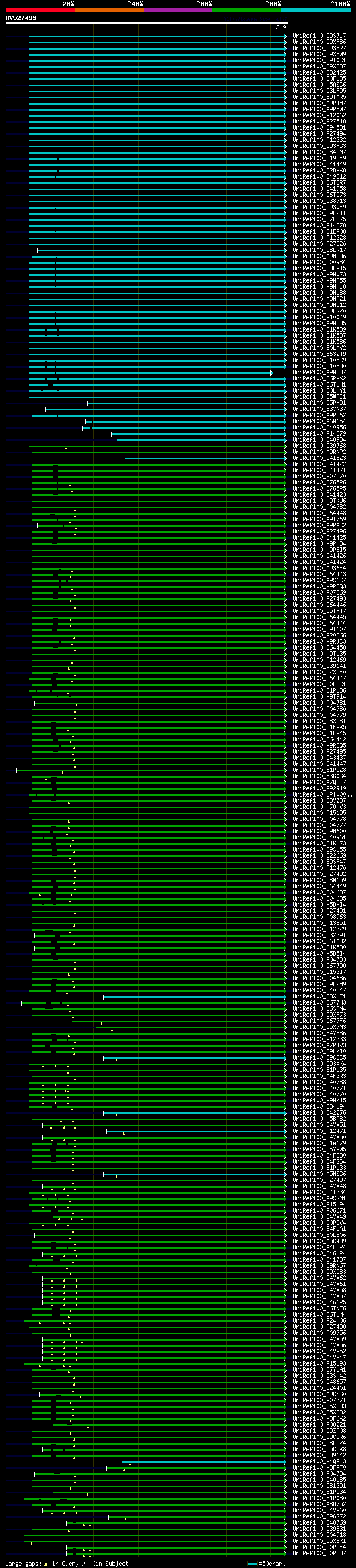
Task: Open hit UniRef100_B9T0C1
Action: point(319,60)
